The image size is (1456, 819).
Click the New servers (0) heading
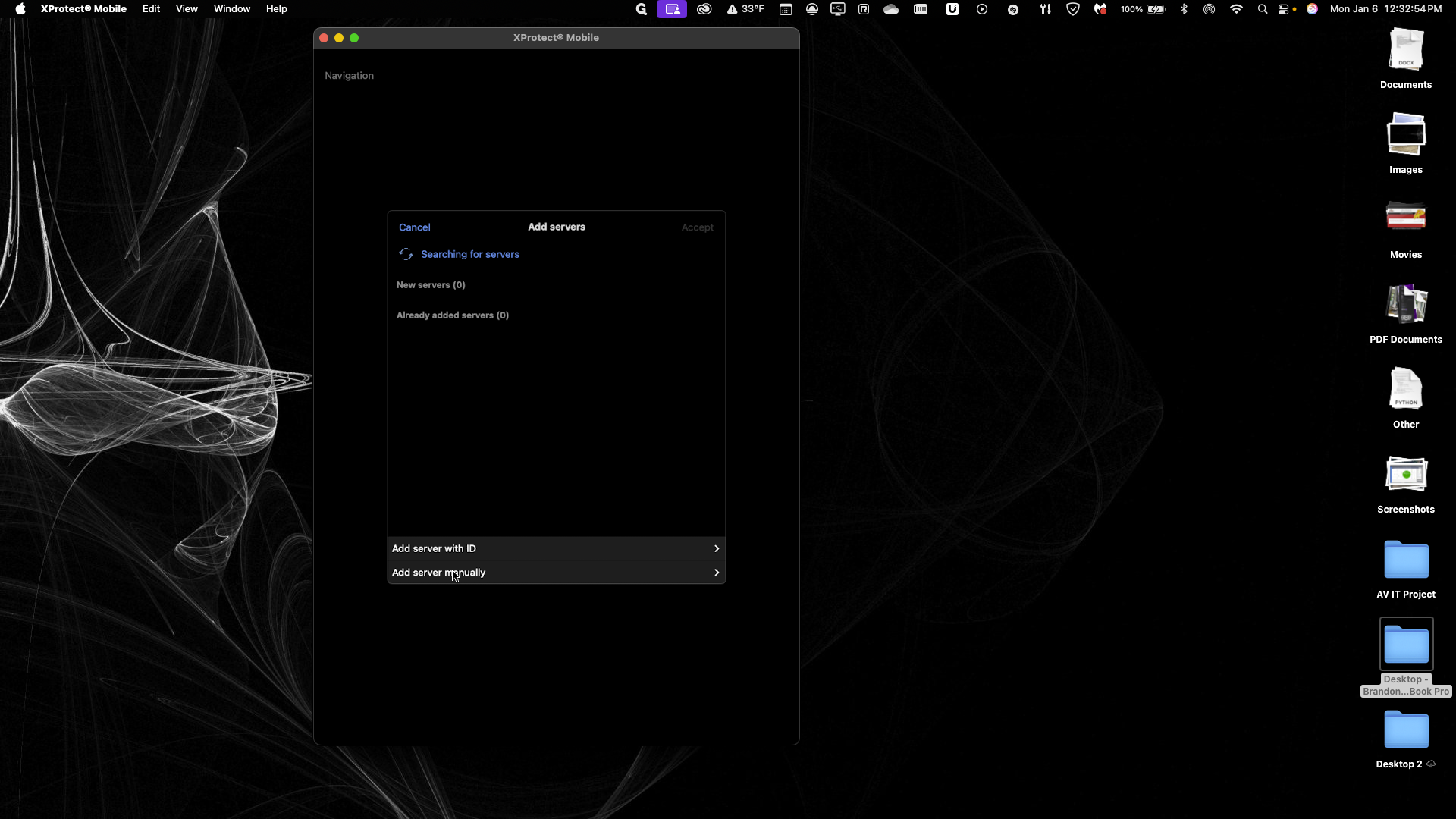[x=431, y=285]
